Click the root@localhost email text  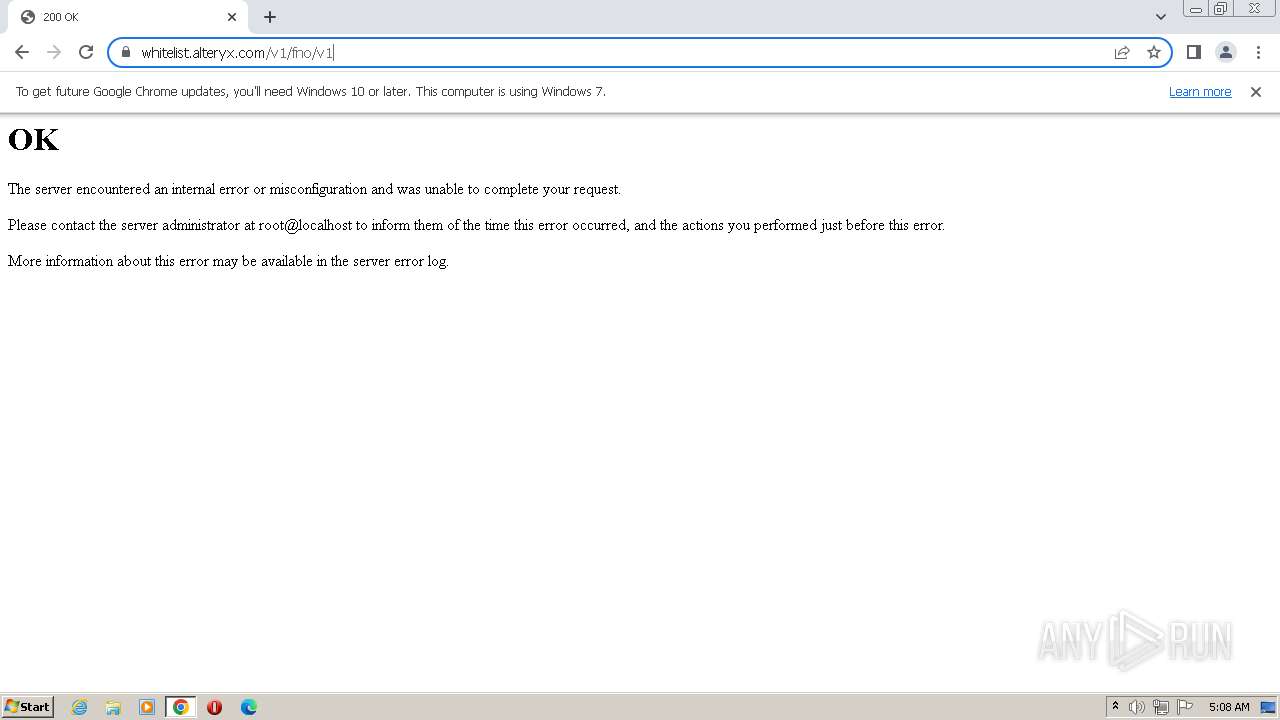[305, 225]
